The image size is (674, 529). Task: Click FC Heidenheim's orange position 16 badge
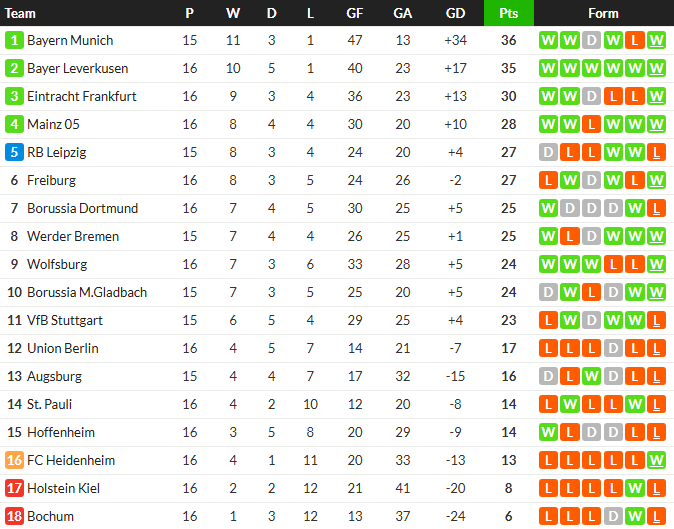(14, 461)
